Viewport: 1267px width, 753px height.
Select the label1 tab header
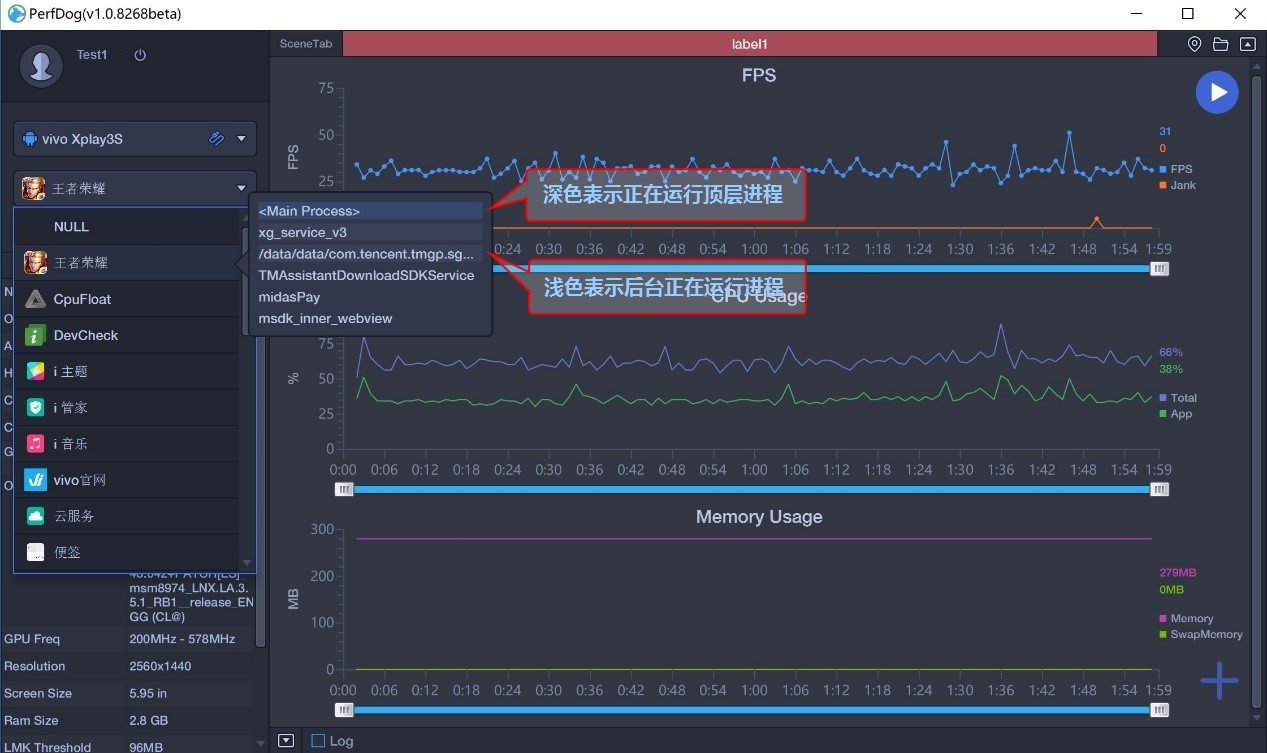point(749,43)
